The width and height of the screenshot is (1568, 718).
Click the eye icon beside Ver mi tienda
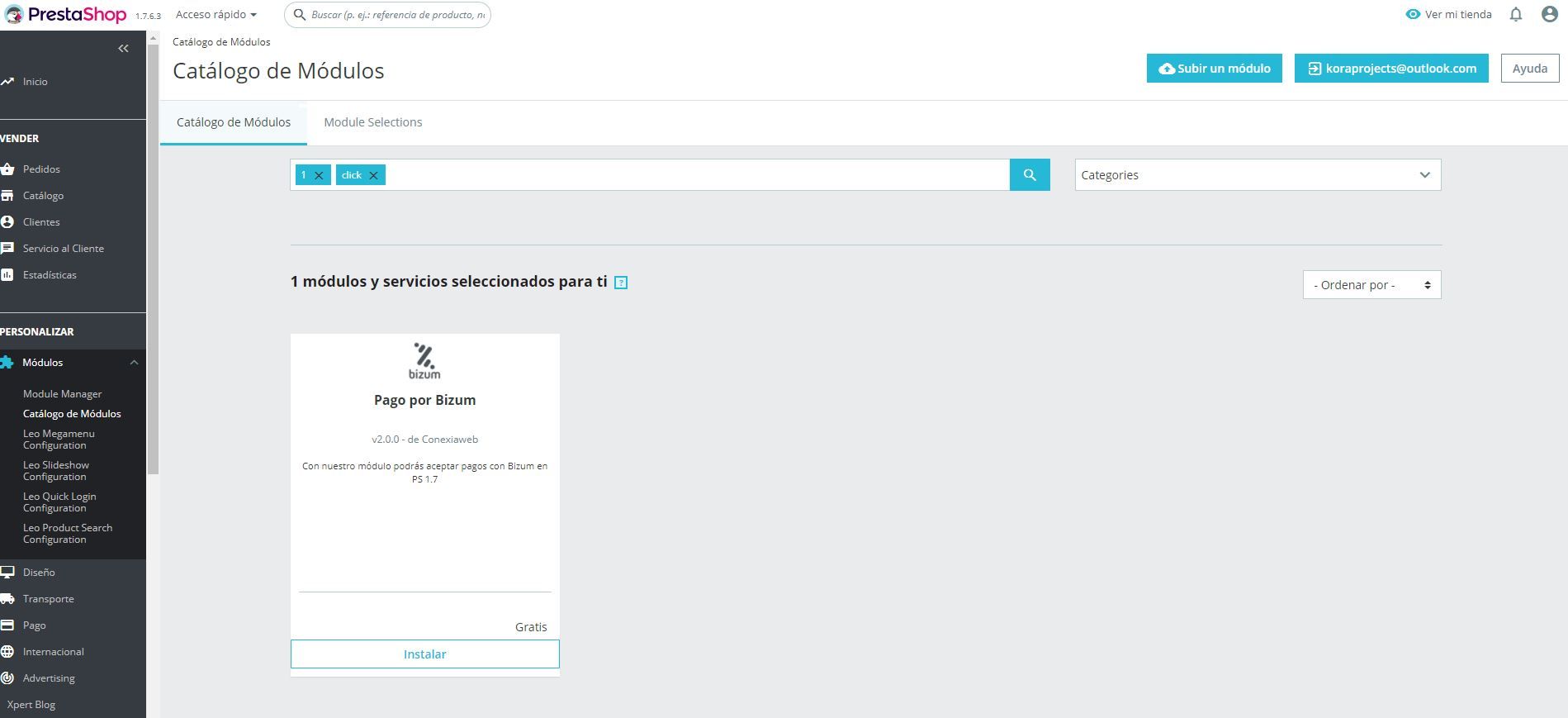click(1413, 14)
